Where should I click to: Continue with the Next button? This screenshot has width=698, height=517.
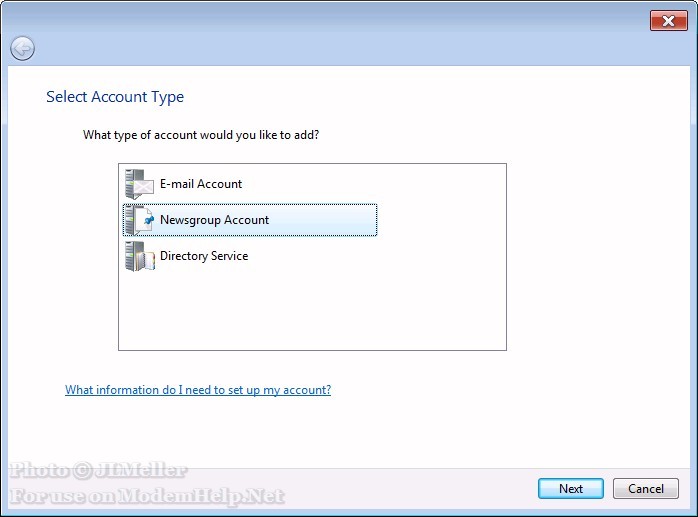pyautogui.click(x=571, y=489)
